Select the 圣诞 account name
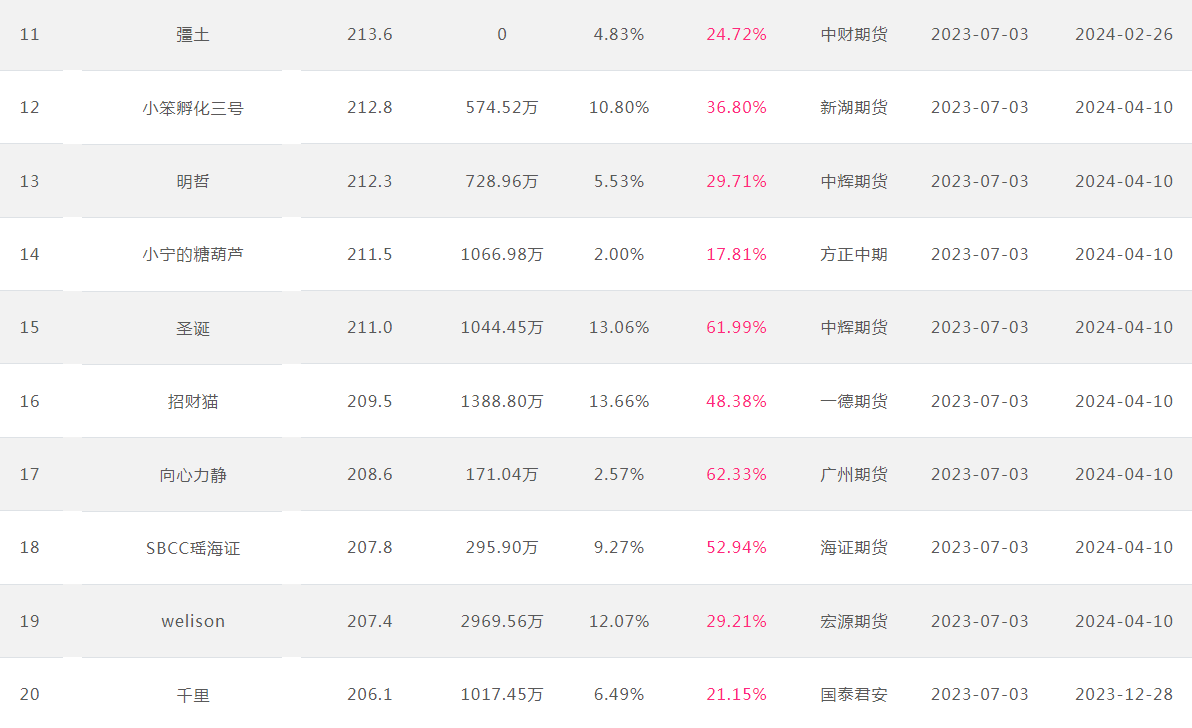This screenshot has height=728, width=1192. 193,328
